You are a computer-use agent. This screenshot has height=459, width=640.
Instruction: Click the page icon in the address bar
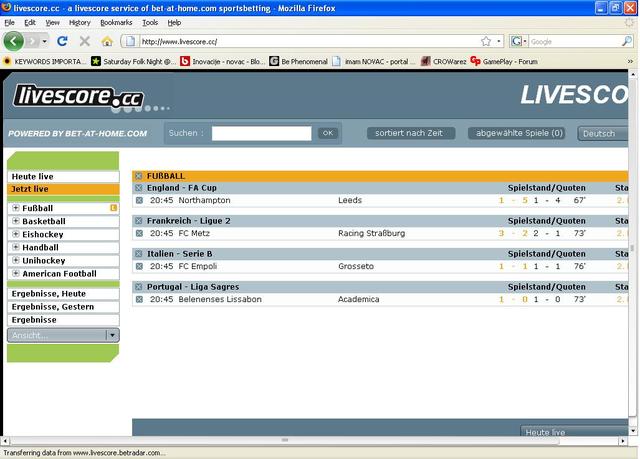[x=130, y=41]
